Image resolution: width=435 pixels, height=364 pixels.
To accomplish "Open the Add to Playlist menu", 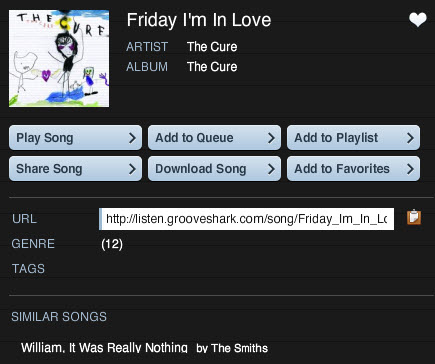I will (x=353, y=138).
